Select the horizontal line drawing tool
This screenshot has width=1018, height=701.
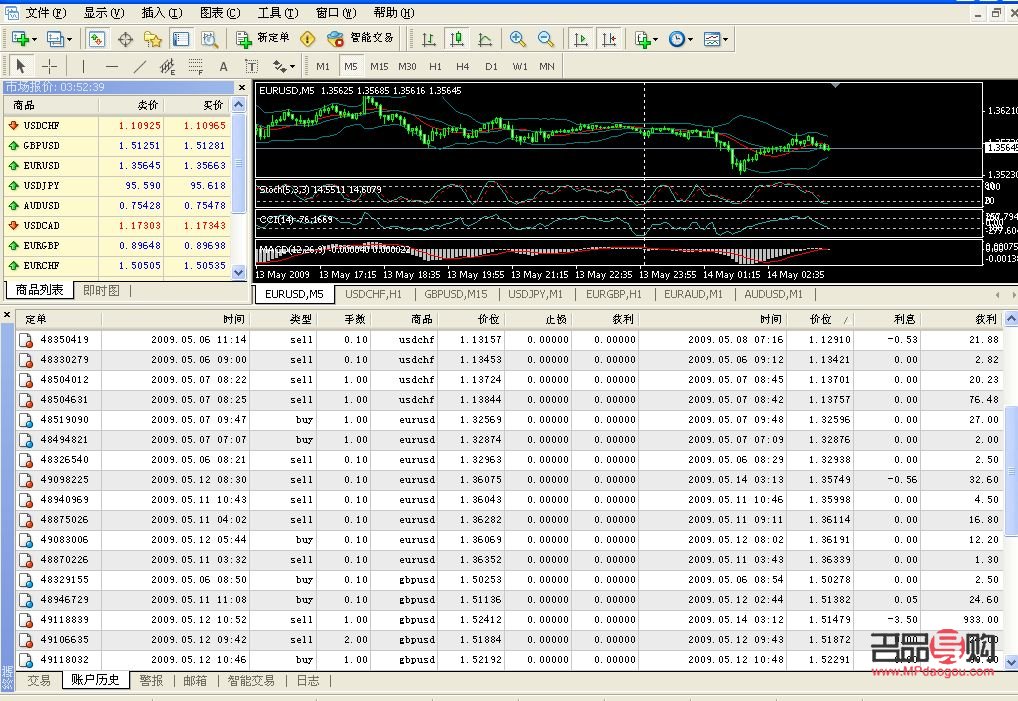pyautogui.click(x=112, y=66)
